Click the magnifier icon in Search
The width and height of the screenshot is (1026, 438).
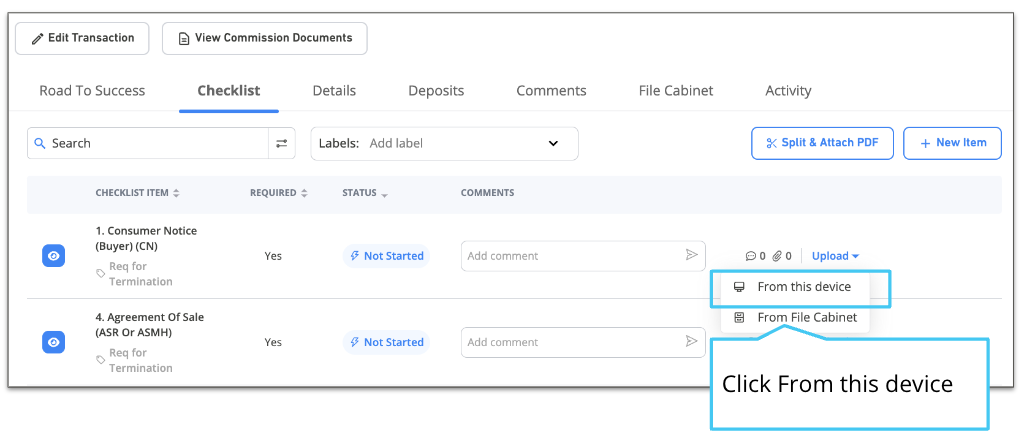click(x=40, y=143)
